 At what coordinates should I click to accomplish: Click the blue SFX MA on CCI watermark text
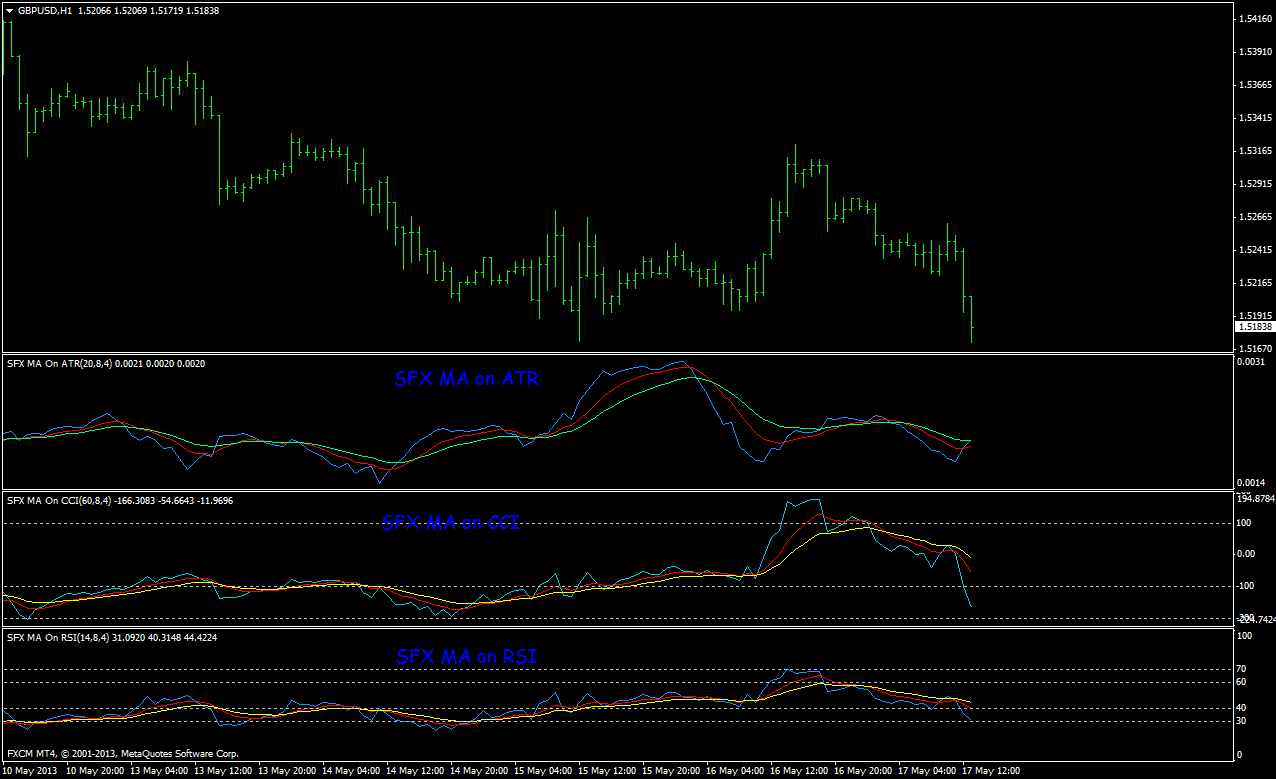click(452, 523)
